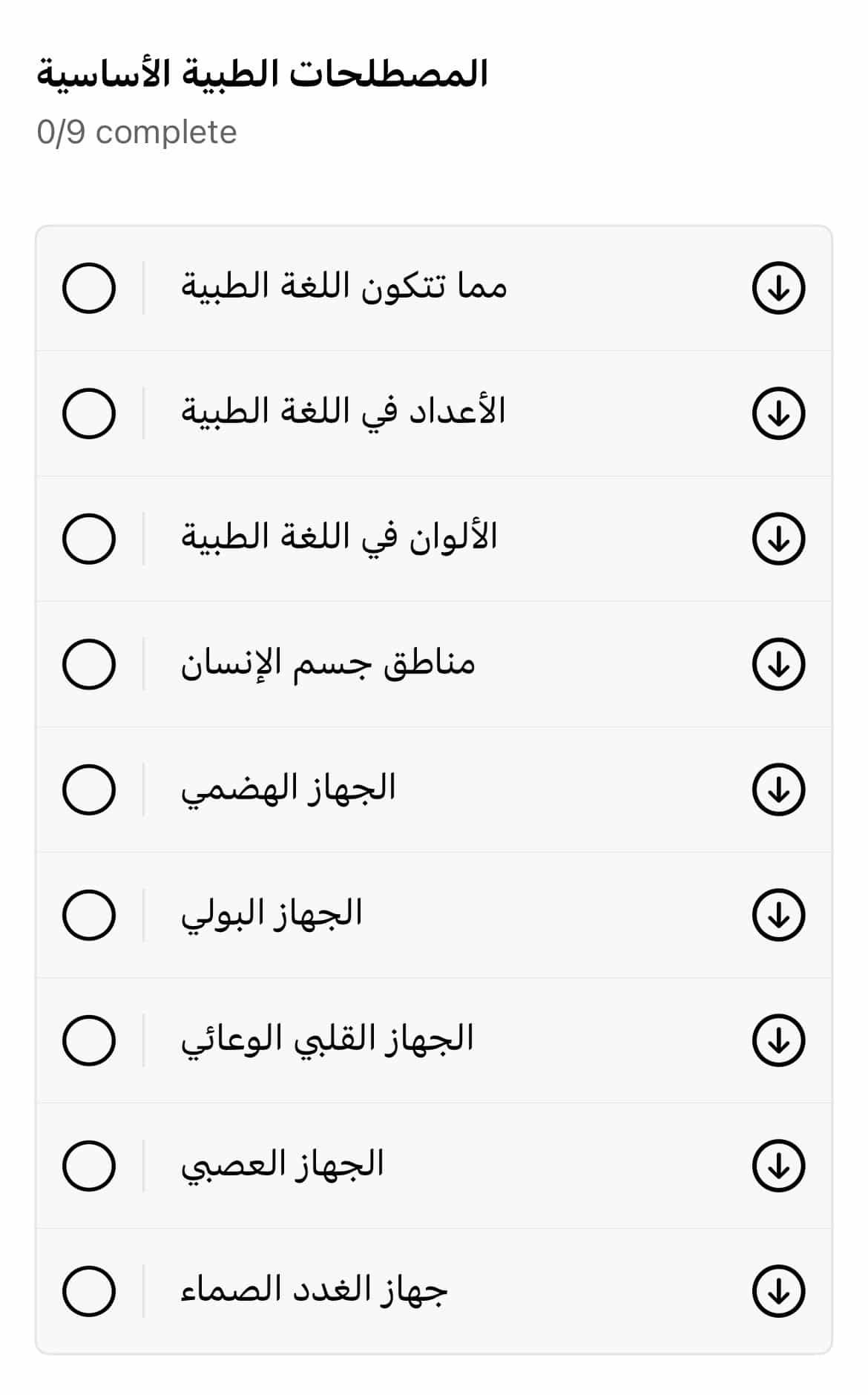868x1395 pixels.
Task: Download the lesson الأعداد في اللغة الطبية
Action: 778,413
